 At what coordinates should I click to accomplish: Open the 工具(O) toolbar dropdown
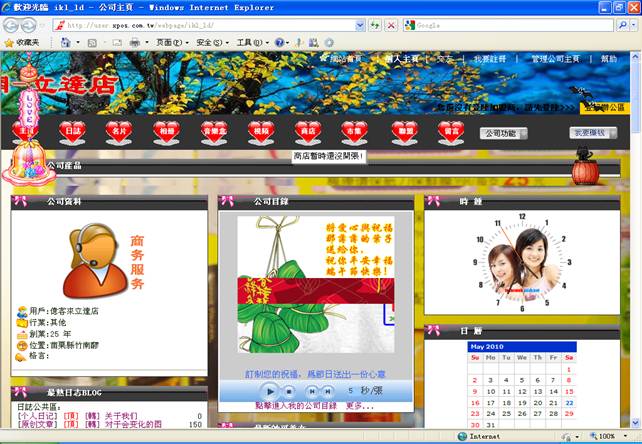click(x=251, y=43)
